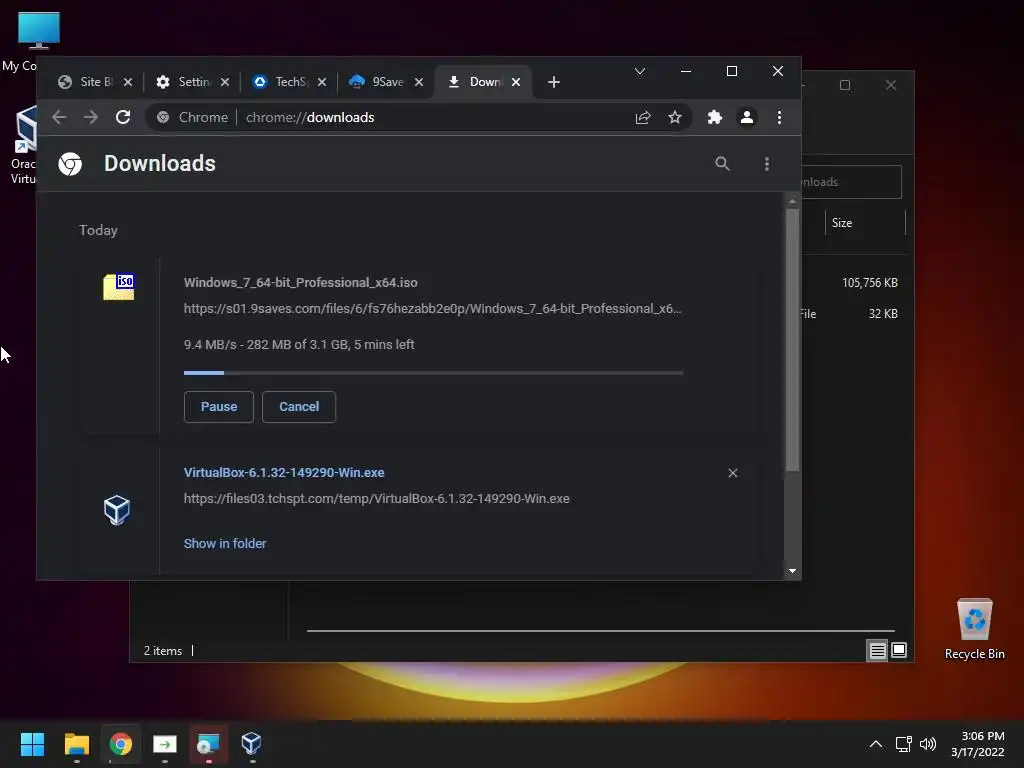The width and height of the screenshot is (1024, 768).
Task: Open the green-arrow app on taskbar
Action: [x=165, y=744]
